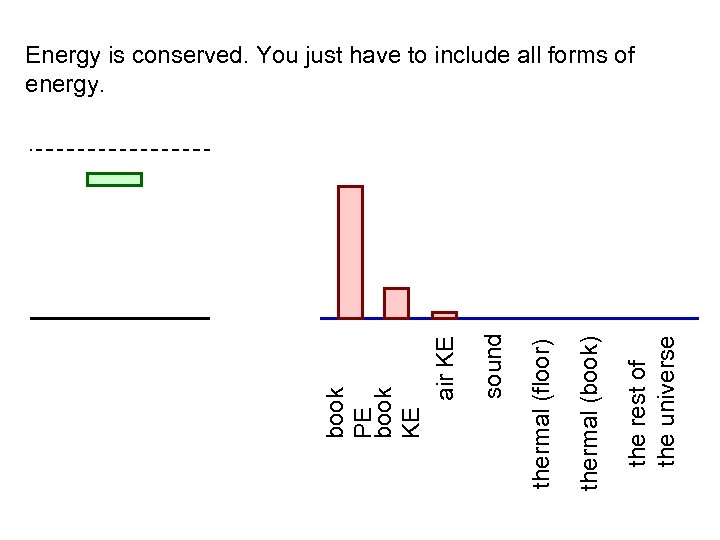Click the dashed line above the book

120,151
